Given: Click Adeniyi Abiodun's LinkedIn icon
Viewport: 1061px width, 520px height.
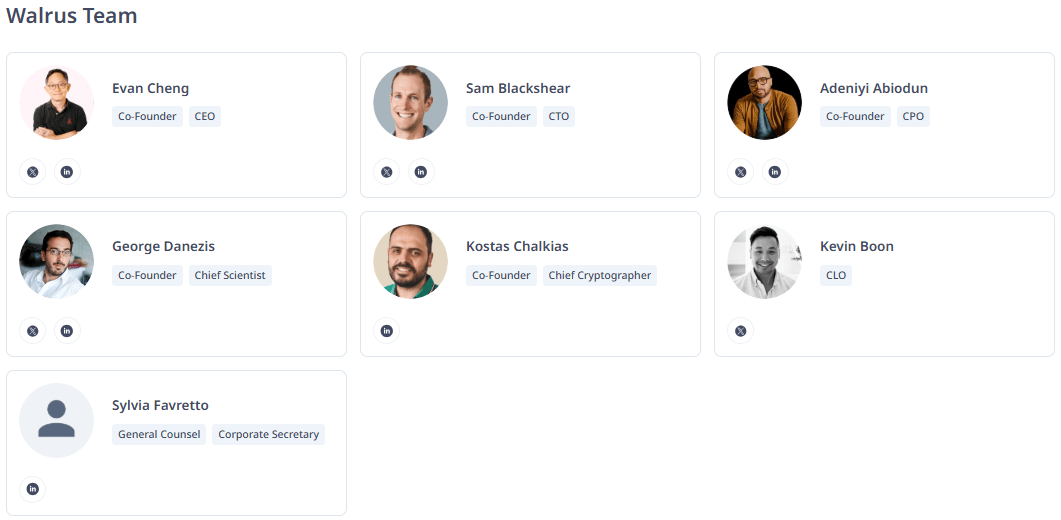Looking at the screenshot, I should [x=775, y=172].
